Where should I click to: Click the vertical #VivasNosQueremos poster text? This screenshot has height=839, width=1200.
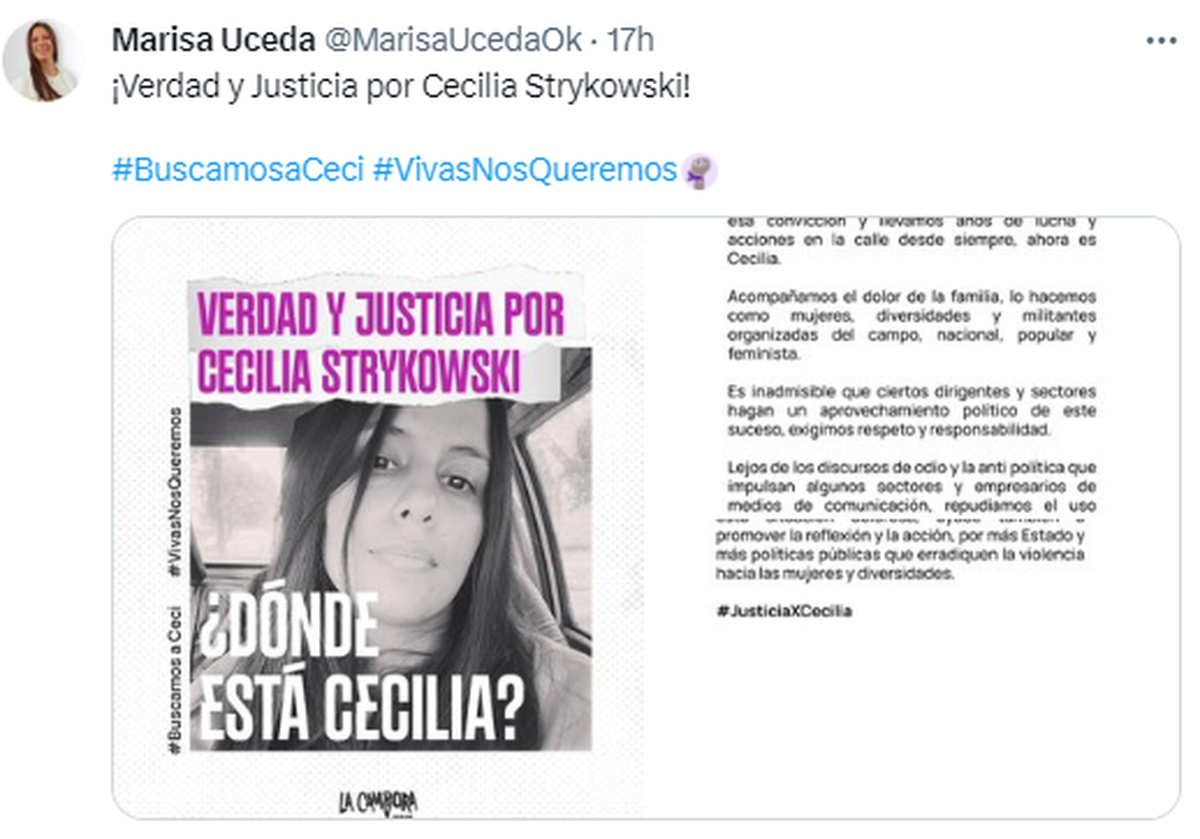(174, 492)
